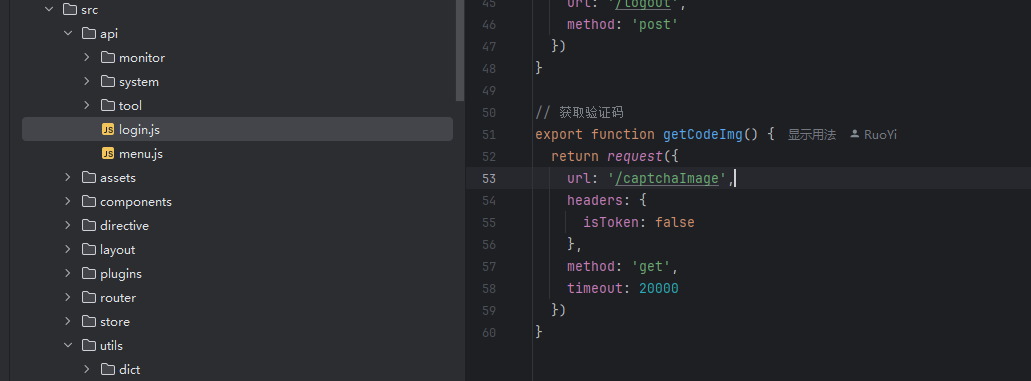The height and width of the screenshot is (381, 1031).
Task: Click the project tree vertical scrollbar
Action: click(x=460, y=50)
